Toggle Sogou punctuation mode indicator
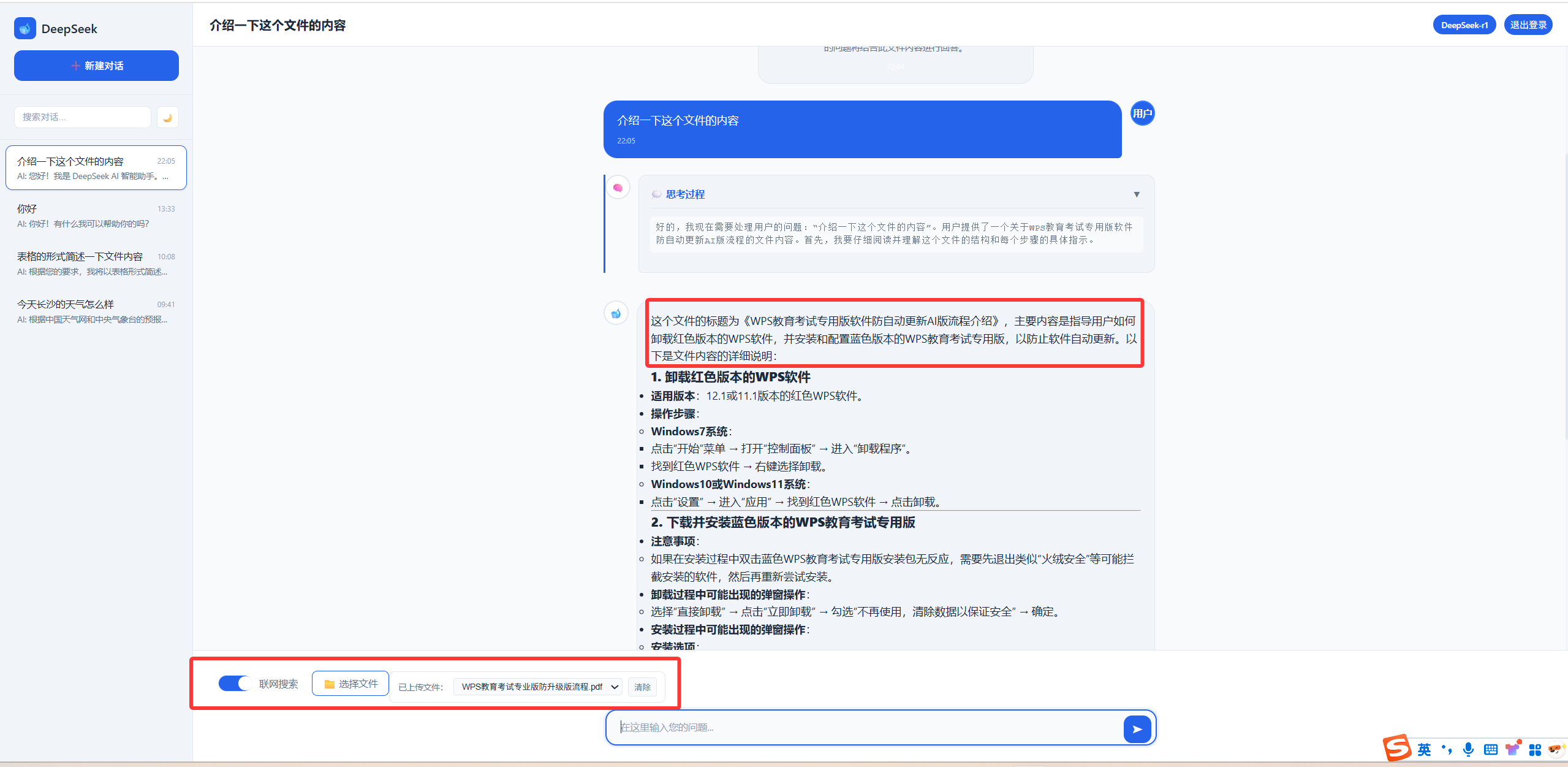The width and height of the screenshot is (1568, 767). [1447, 749]
